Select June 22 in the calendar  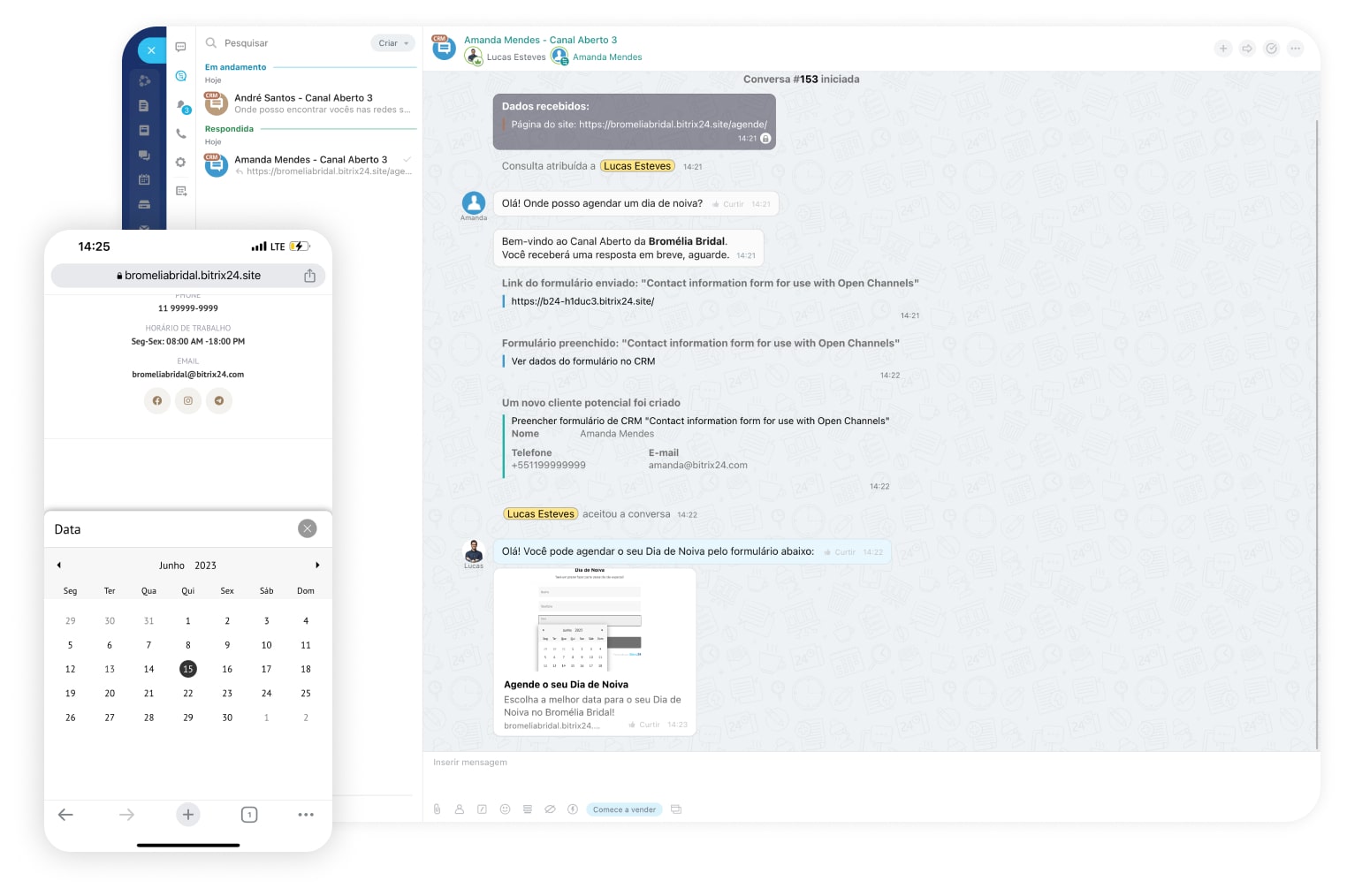point(188,694)
